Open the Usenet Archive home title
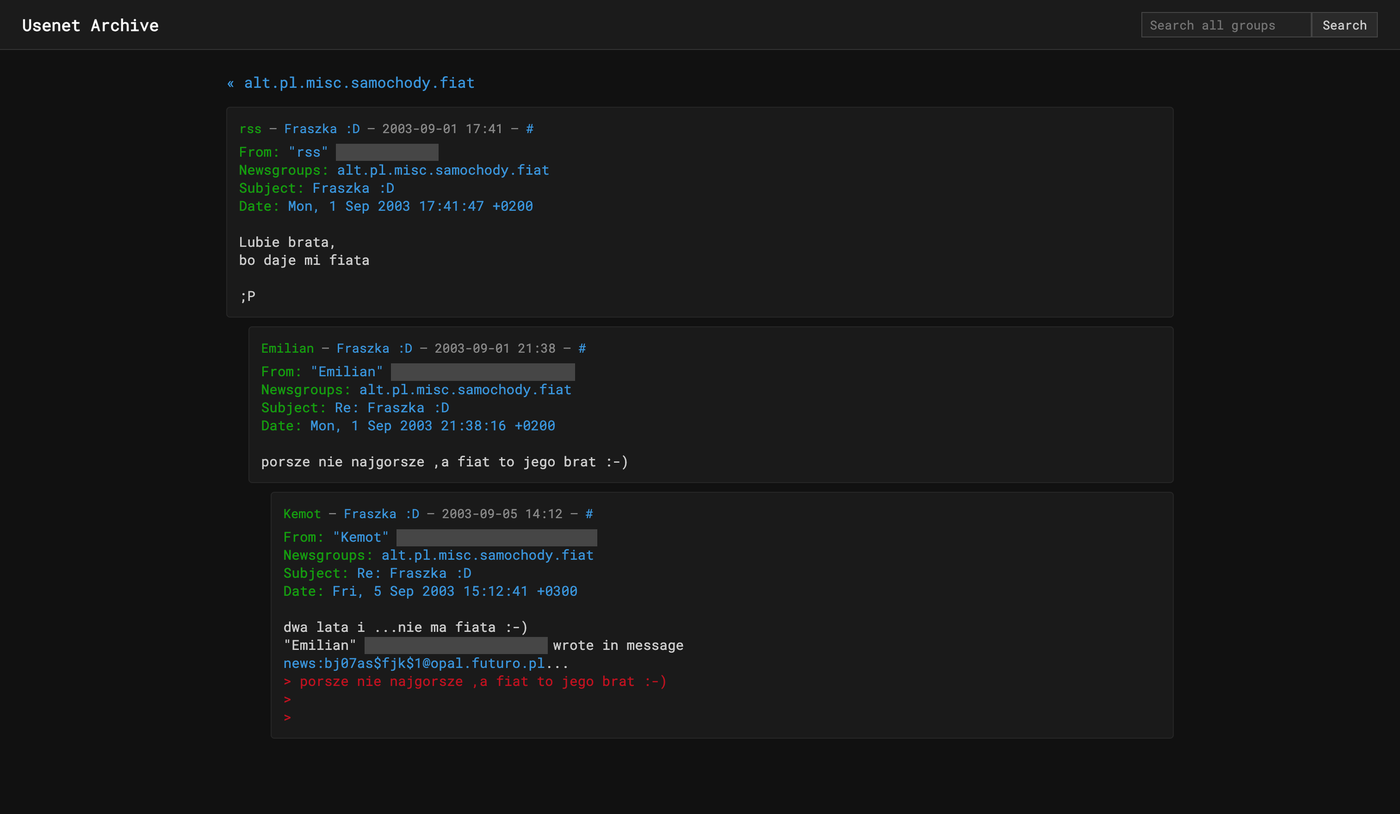The image size is (1400, 814). pos(90,25)
